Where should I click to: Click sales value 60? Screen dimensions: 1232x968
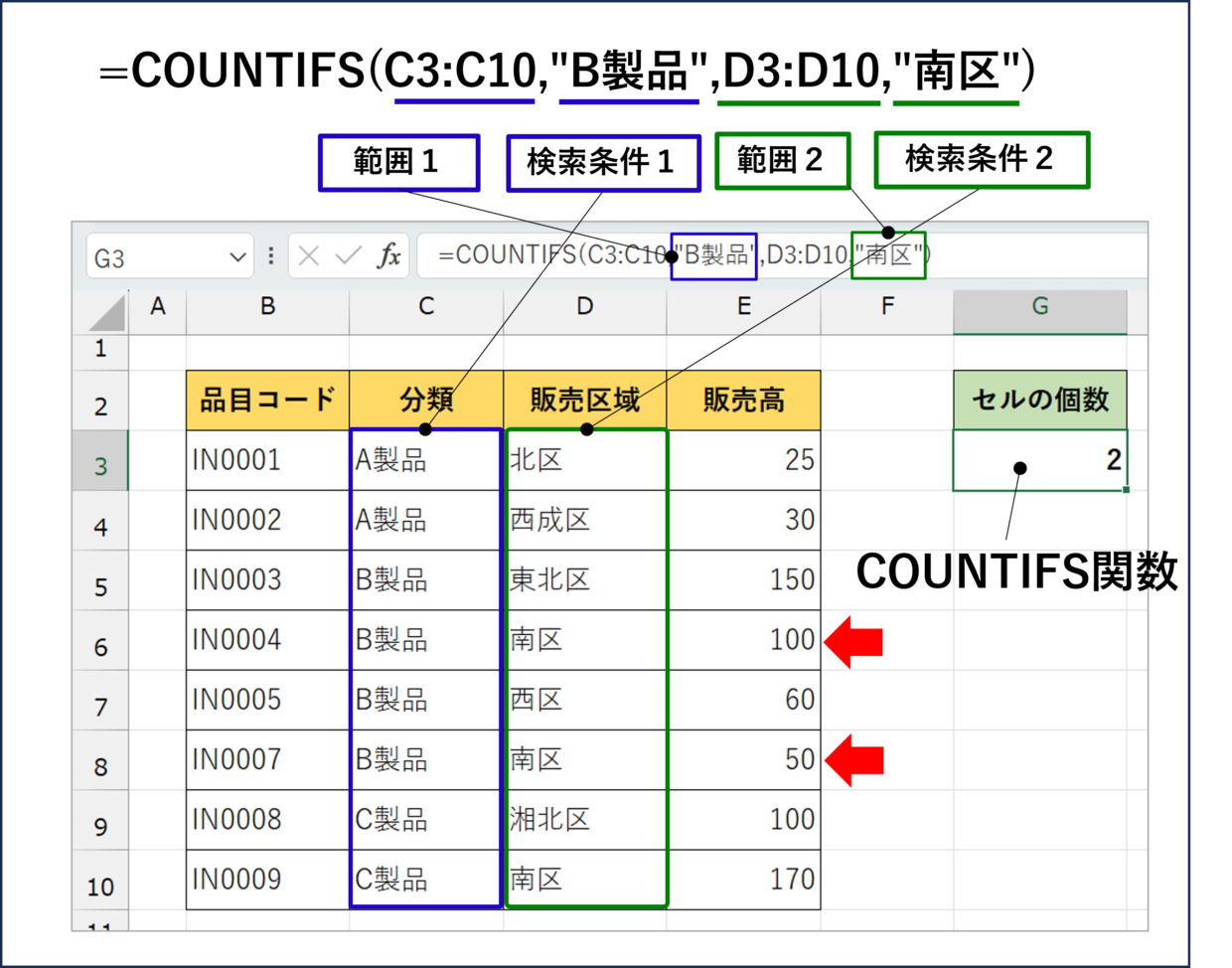(744, 700)
